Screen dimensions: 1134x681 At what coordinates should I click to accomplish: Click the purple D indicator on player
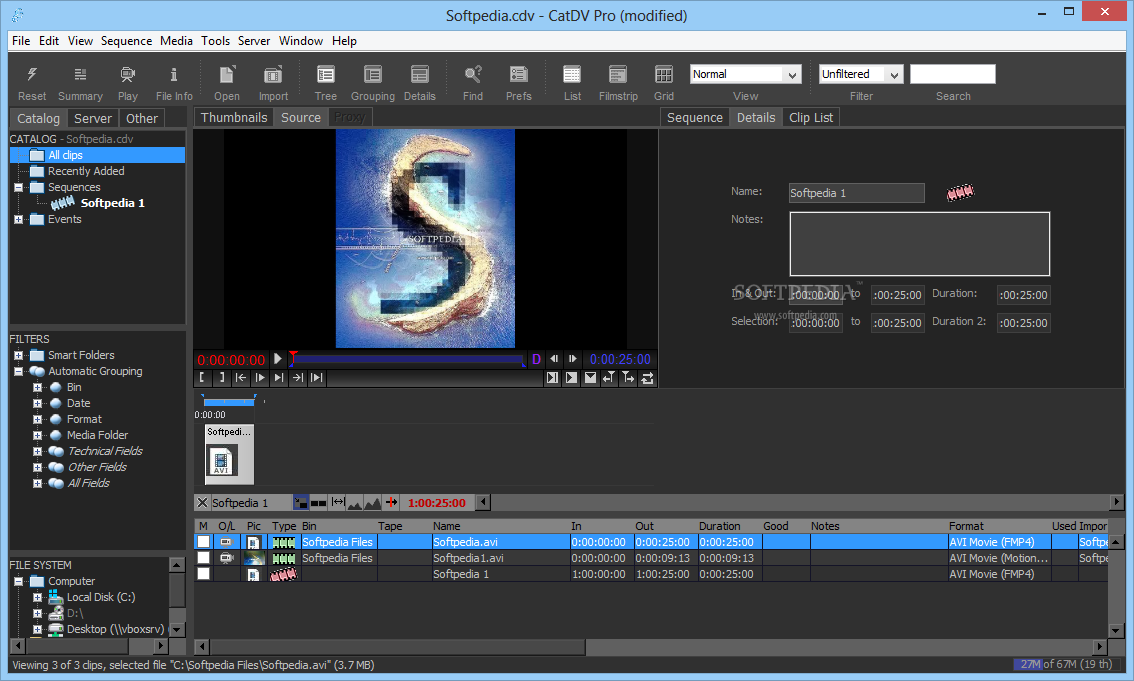tap(536, 359)
